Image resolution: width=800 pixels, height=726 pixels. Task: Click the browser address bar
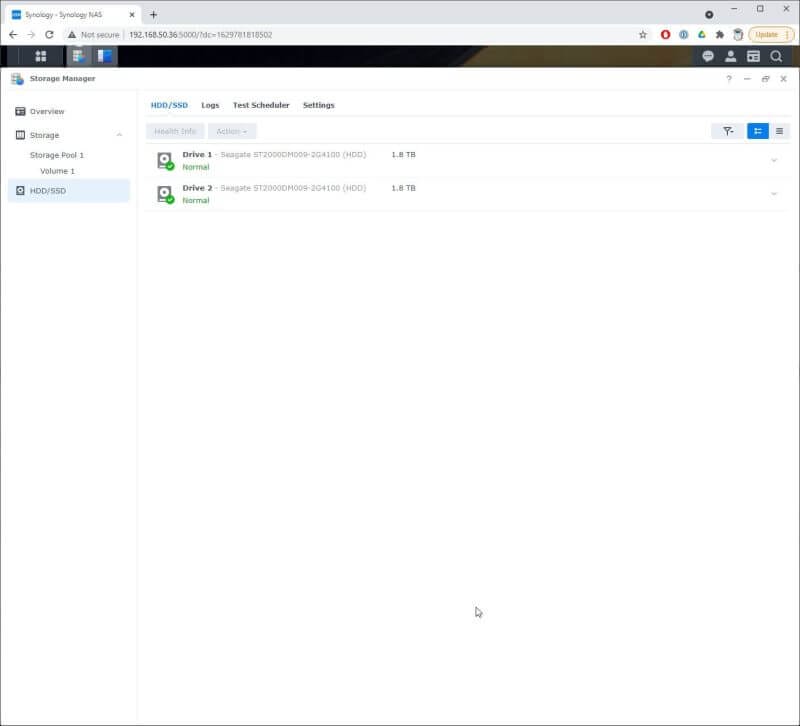pyautogui.click(x=300, y=33)
